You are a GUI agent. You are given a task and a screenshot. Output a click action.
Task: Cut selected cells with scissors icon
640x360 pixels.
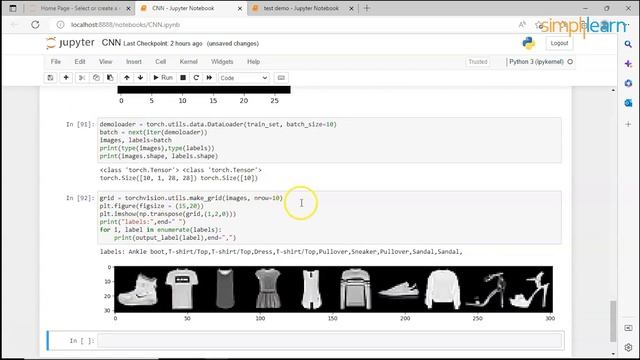82,78
